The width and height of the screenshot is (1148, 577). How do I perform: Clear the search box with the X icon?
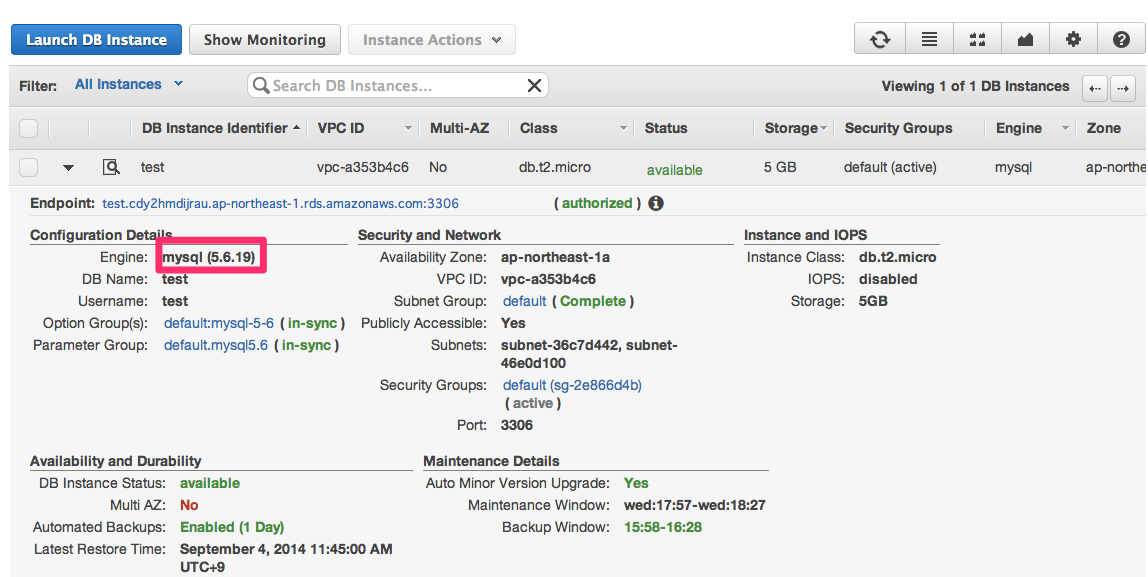click(533, 85)
